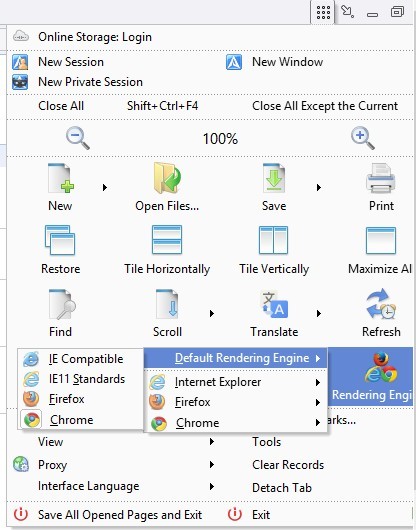Image resolution: width=416 pixels, height=530 pixels.
Task: Click the Find page icon
Action: pos(62,304)
